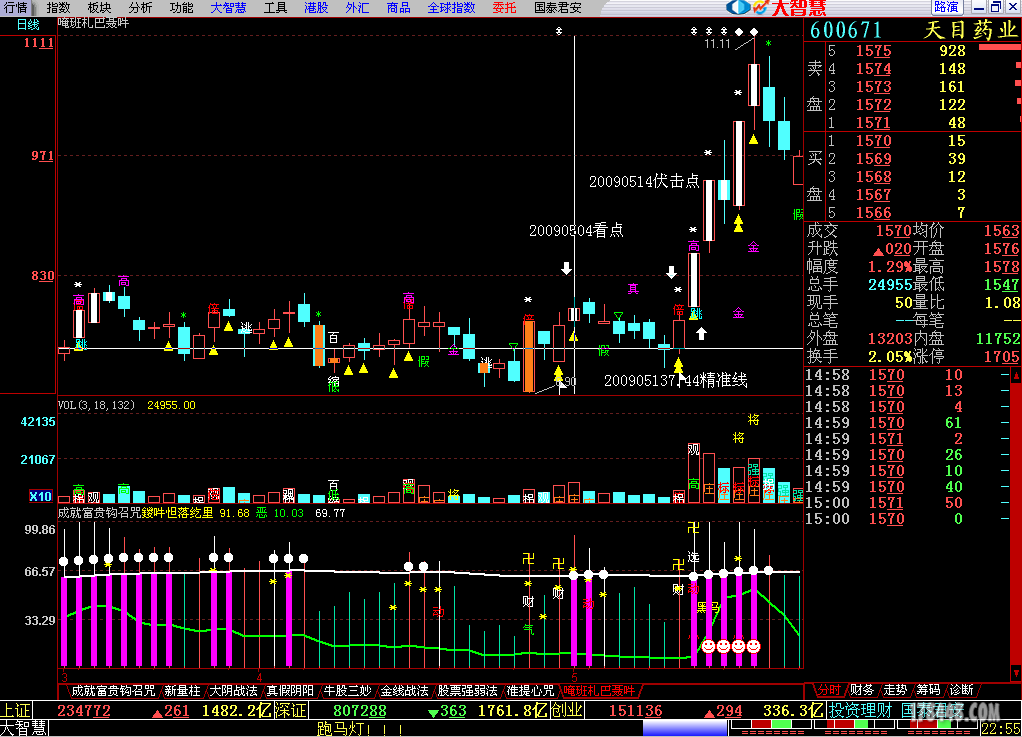
Task: Click the clock showing 22:55
Action: [1001, 729]
